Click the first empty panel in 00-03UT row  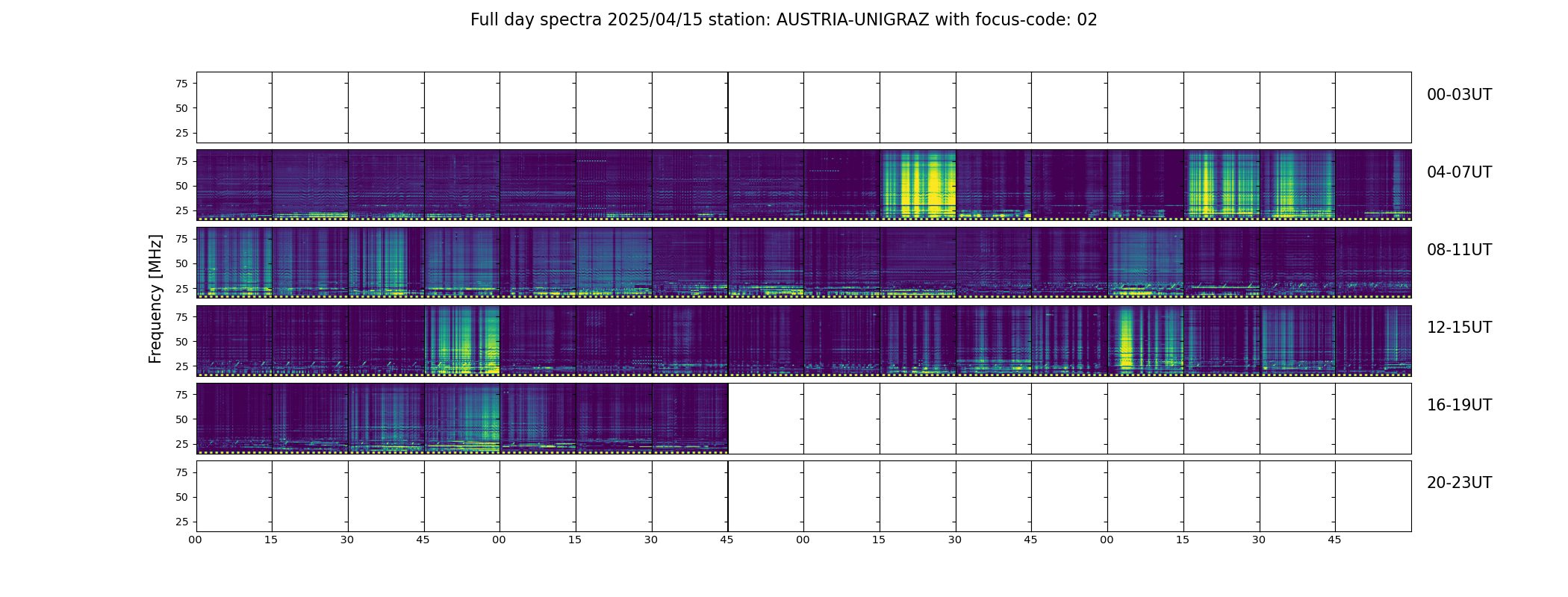234,107
